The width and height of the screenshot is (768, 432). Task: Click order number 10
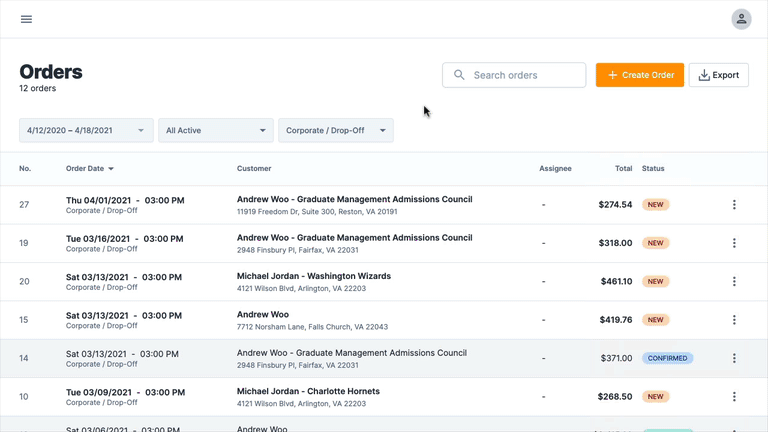pos(24,397)
